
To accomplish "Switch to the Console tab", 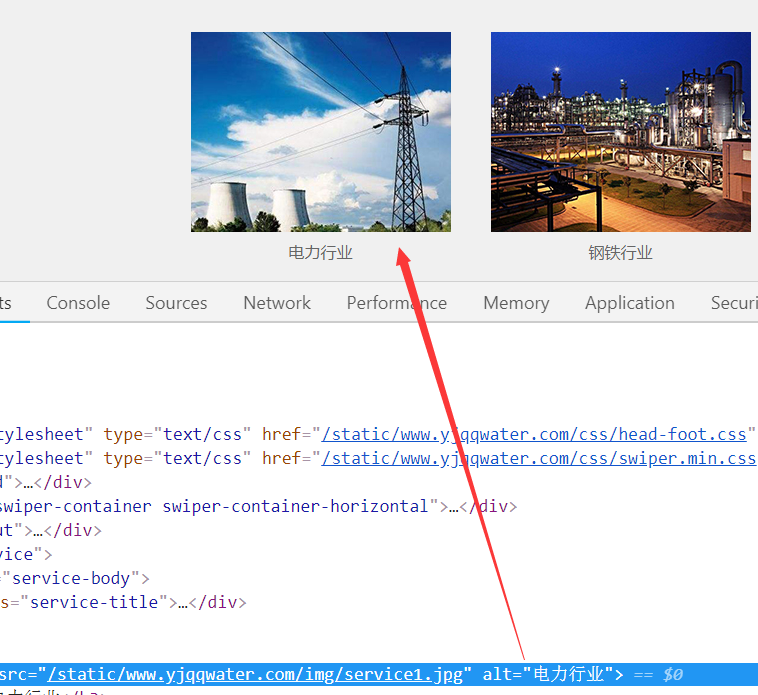I will pyautogui.click(x=78, y=303).
